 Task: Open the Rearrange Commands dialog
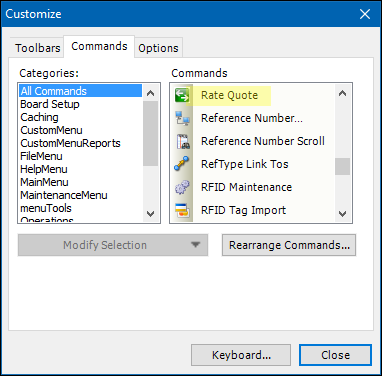pos(289,245)
